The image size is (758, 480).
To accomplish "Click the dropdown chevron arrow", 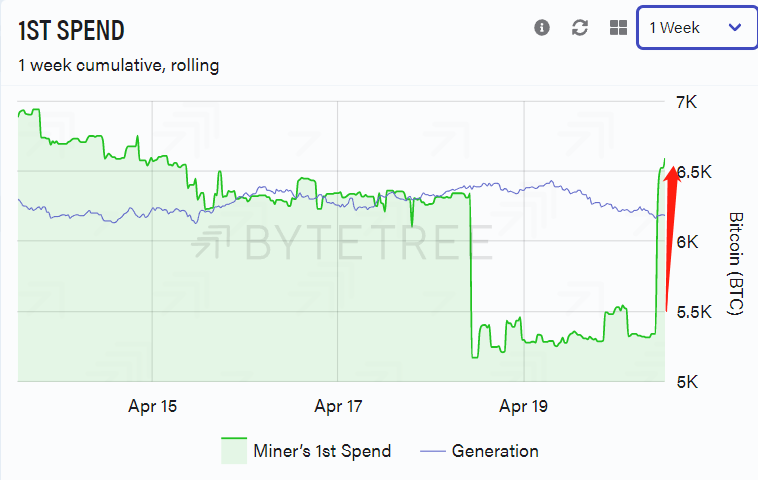I will pyautogui.click(x=736, y=28).
